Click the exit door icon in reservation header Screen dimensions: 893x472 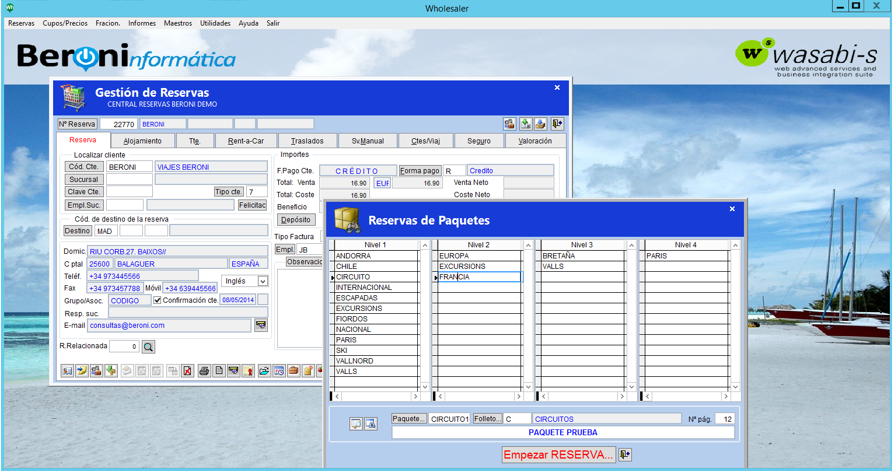[x=557, y=124]
